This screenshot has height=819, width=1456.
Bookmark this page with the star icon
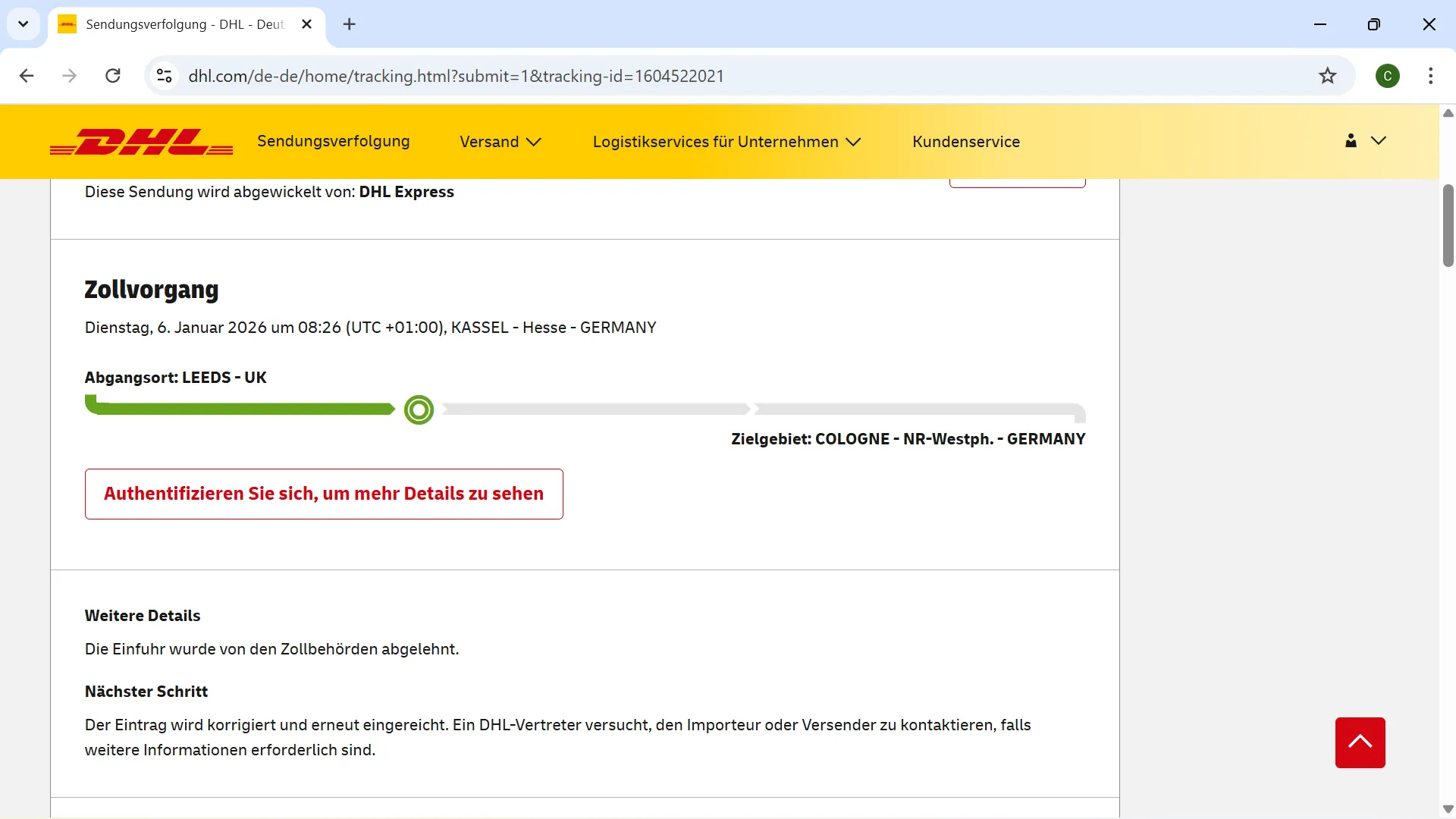pos(1326,76)
